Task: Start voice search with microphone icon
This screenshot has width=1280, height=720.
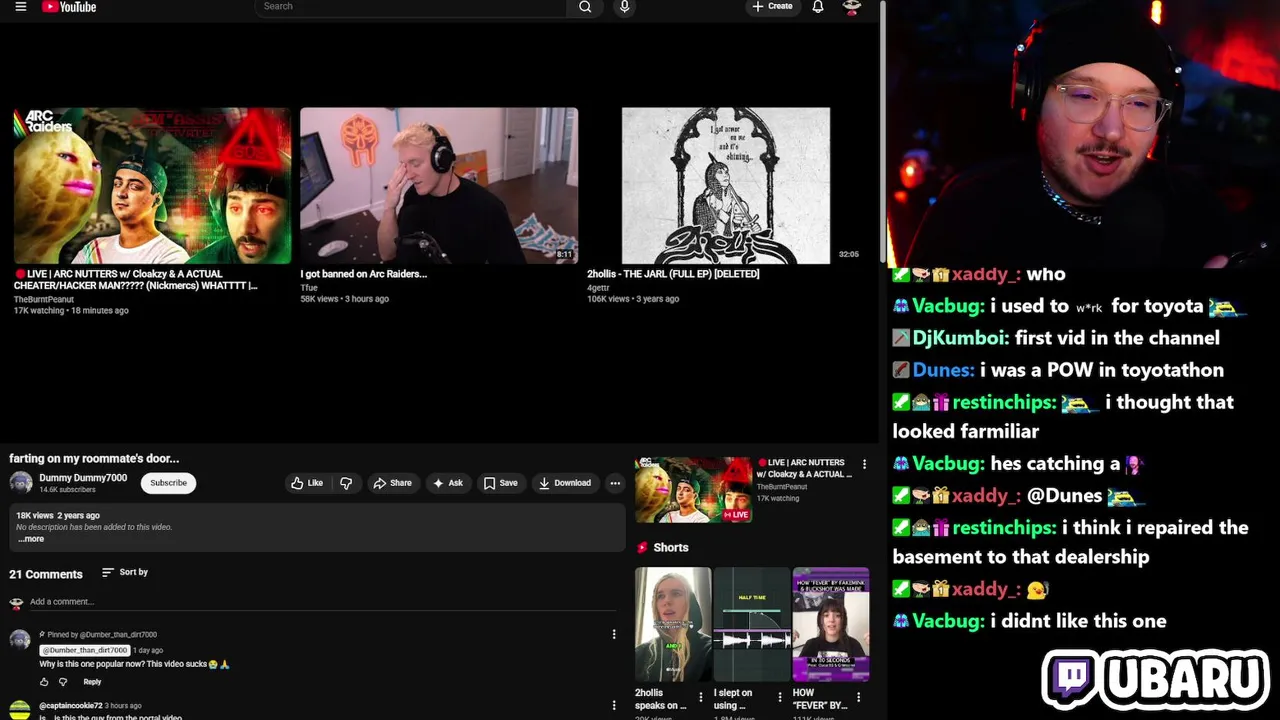Action: (x=625, y=7)
